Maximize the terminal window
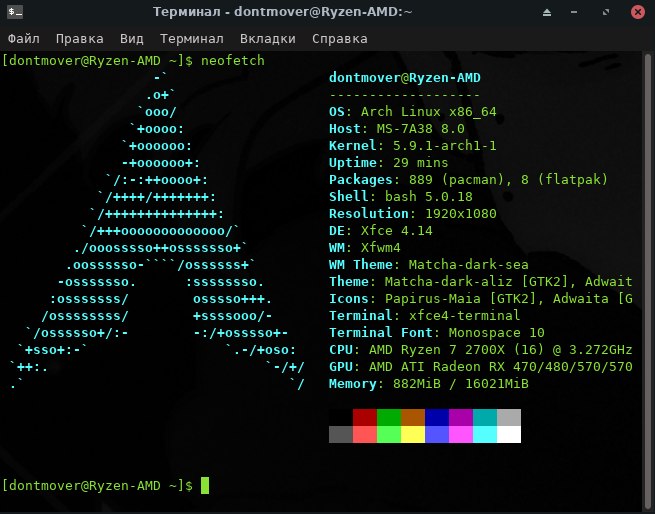 tap(606, 13)
